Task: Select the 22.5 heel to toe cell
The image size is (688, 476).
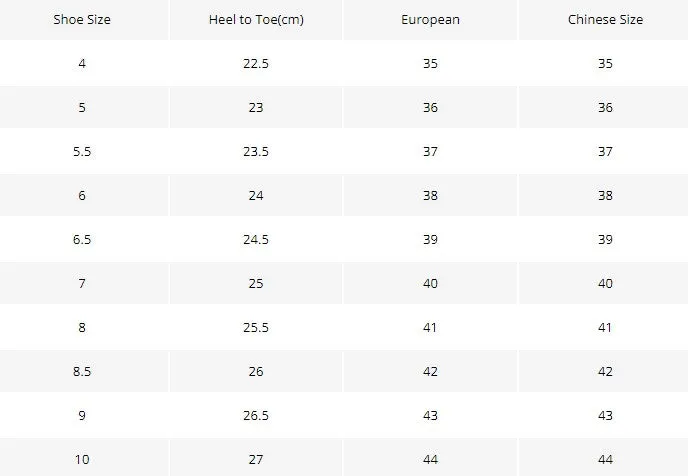Action: pos(256,64)
